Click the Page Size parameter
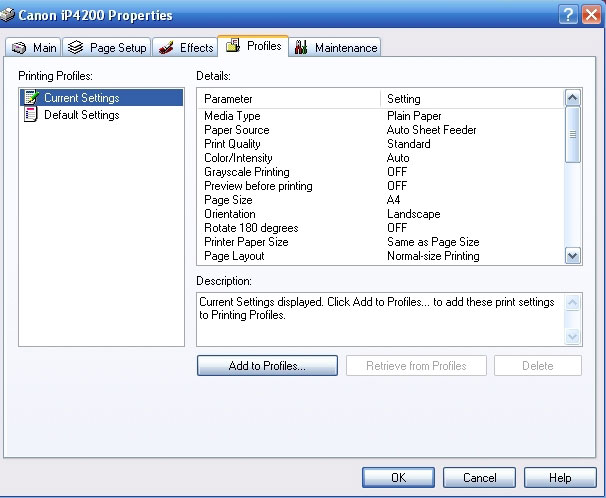606x498 pixels. pos(228,200)
